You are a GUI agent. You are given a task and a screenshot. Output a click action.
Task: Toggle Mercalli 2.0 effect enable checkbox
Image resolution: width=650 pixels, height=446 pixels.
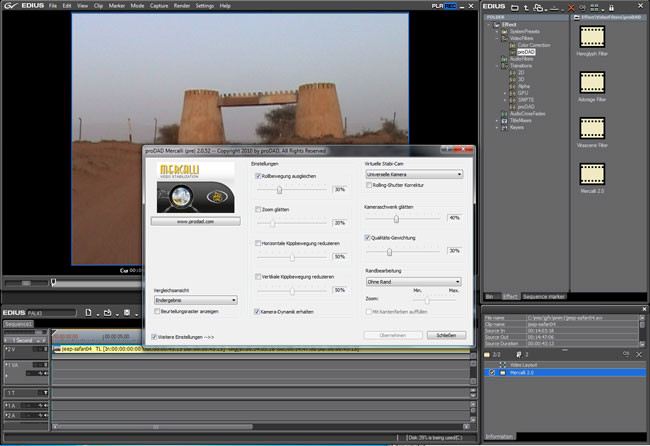[x=492, y=373]
